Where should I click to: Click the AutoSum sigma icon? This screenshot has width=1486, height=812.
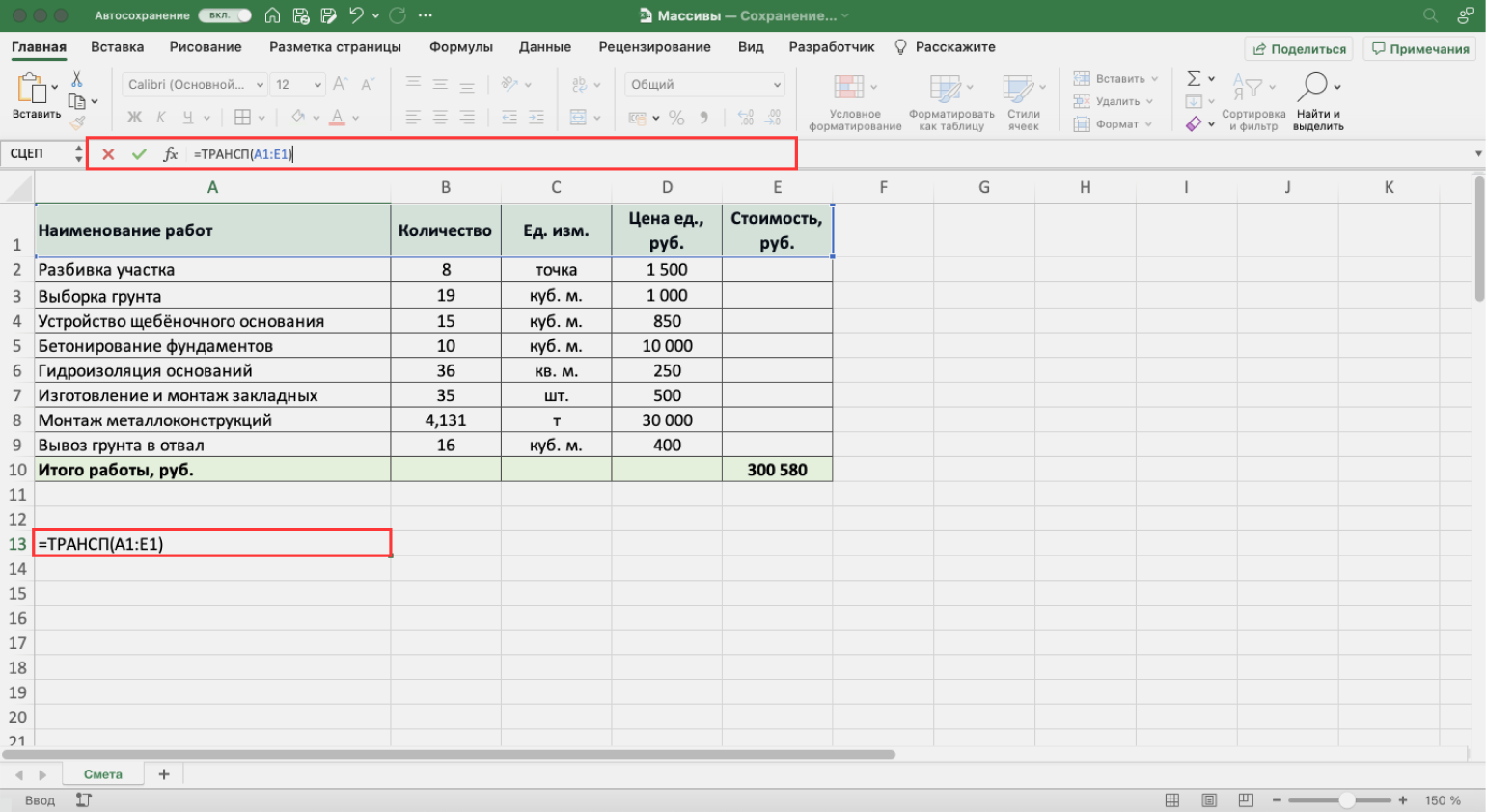[x=1194, y=78]
